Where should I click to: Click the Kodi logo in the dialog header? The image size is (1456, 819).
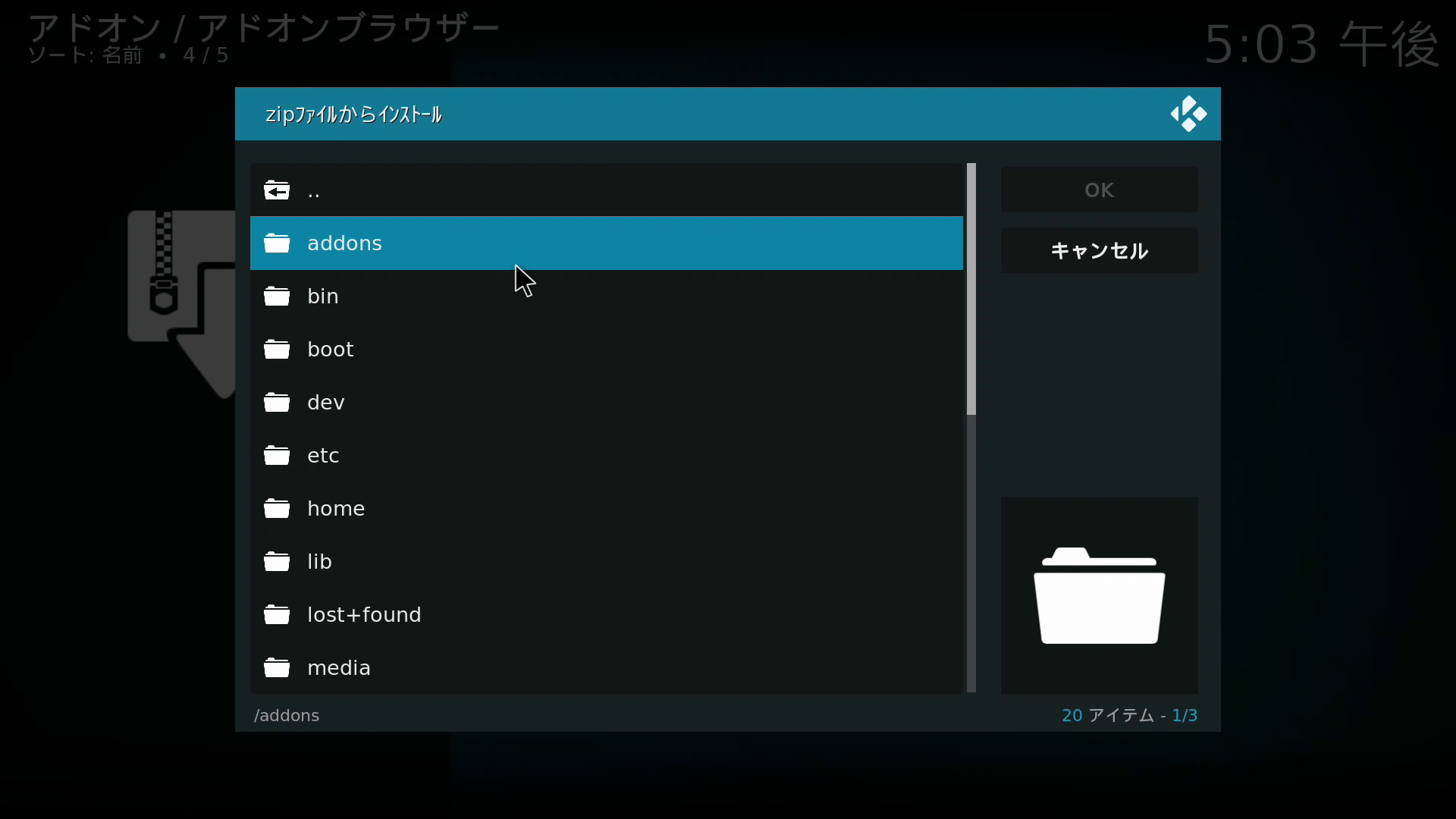tap(1188, 114)
